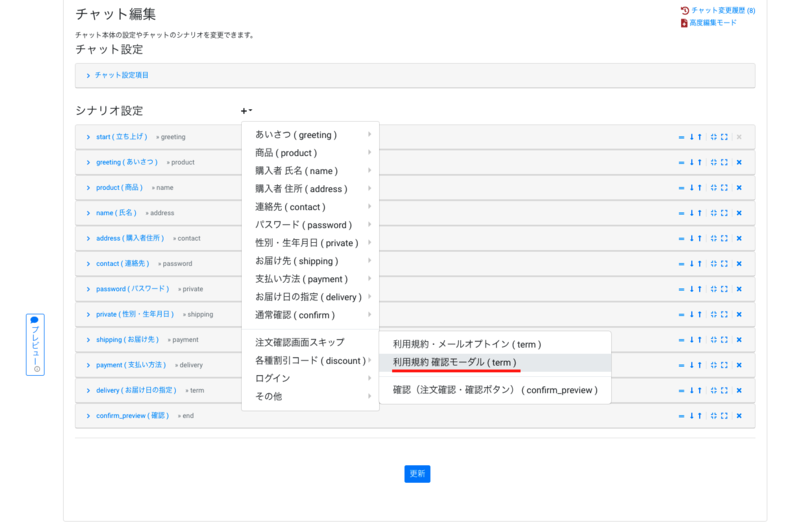The width and height of the screenshot is (800, 525).
Task: Click the up arrow on the delivery row
Action: (700, 390)
